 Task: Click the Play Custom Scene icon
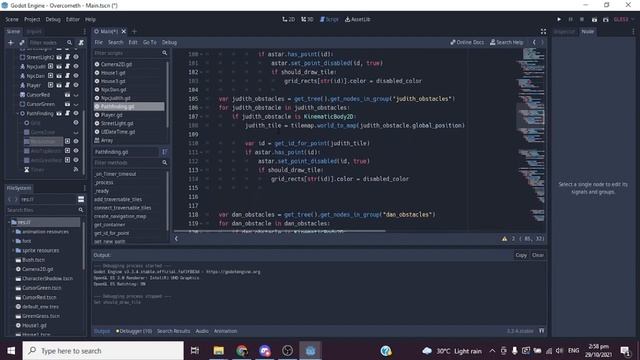click(606, 19)
